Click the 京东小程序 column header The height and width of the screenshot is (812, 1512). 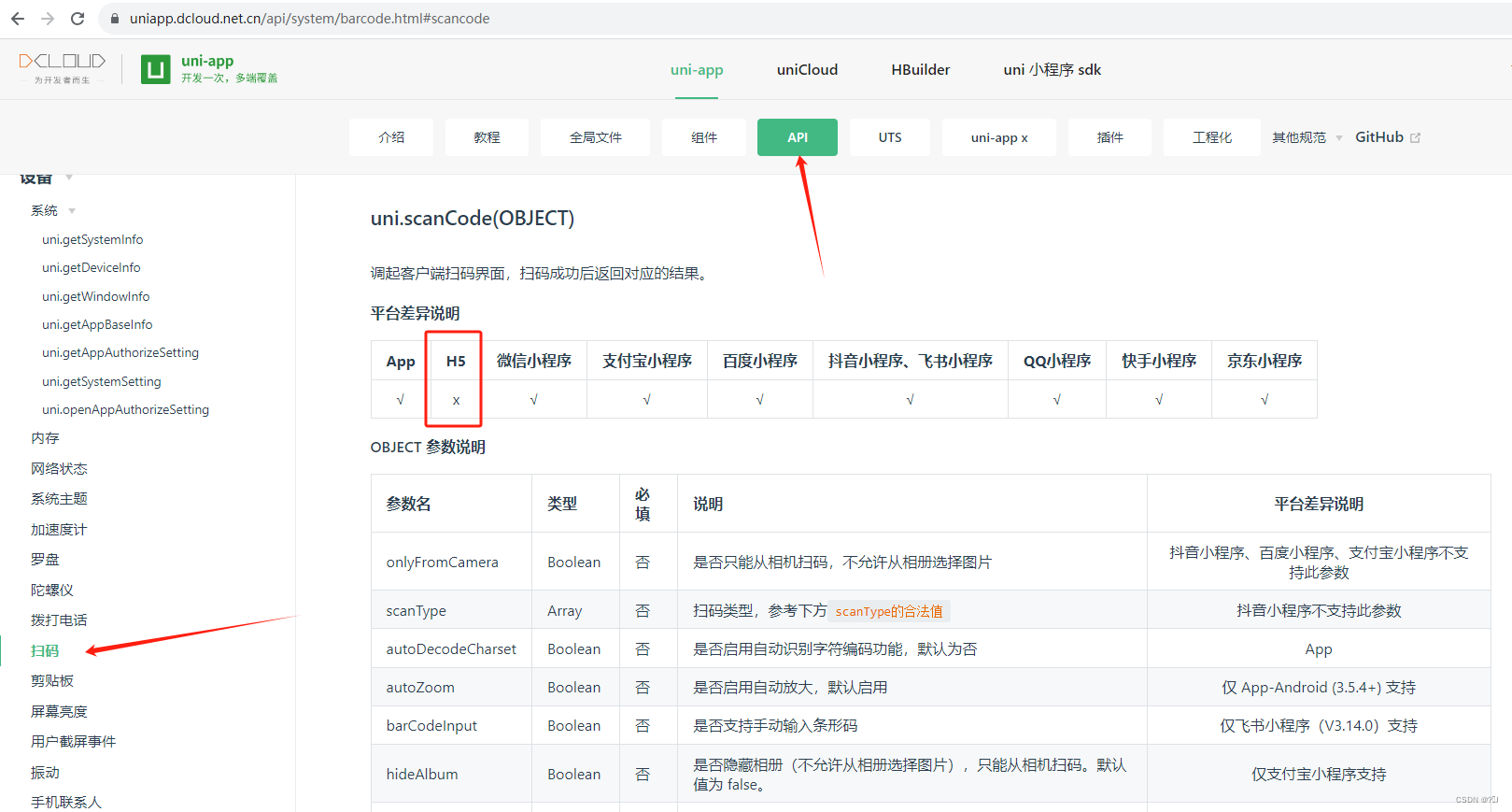pyautogui.click(x=1265, y=362)
